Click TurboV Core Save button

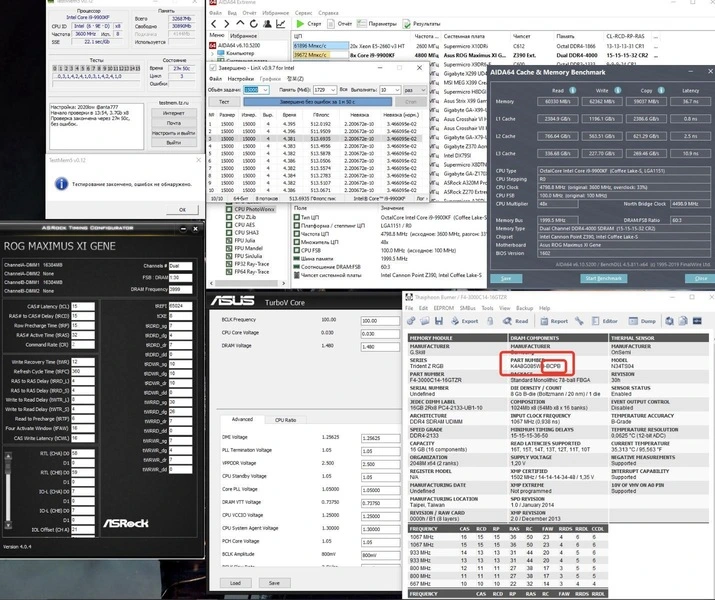tap(274, 583)
